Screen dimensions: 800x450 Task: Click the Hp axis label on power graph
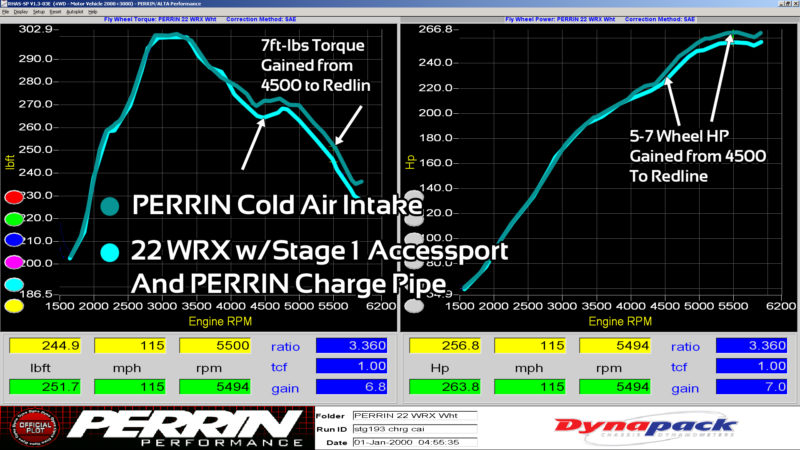click(410, 162)
